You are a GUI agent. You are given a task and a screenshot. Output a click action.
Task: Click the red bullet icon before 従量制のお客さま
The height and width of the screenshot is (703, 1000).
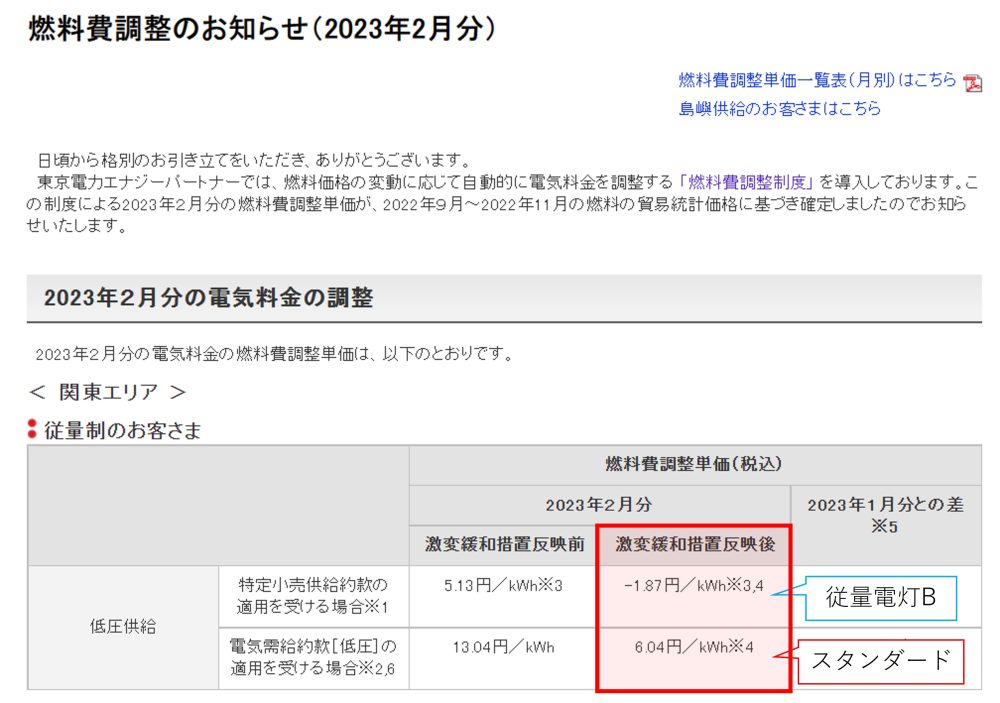[x=32, y=431]
